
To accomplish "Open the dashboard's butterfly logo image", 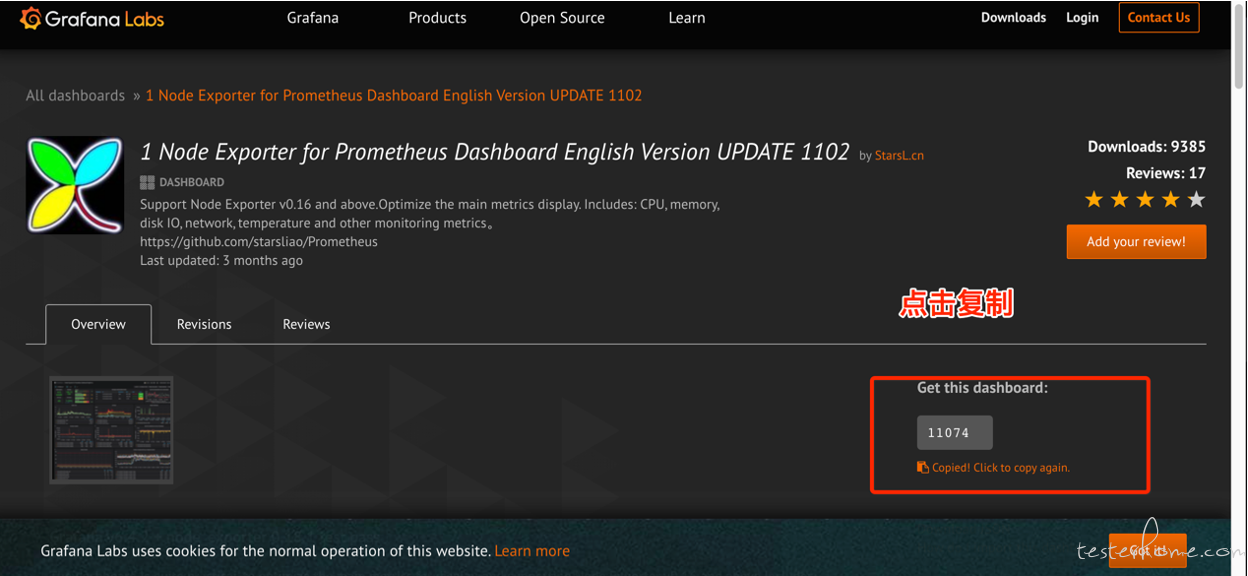I will pyautogui.click(x=75, y=185).
